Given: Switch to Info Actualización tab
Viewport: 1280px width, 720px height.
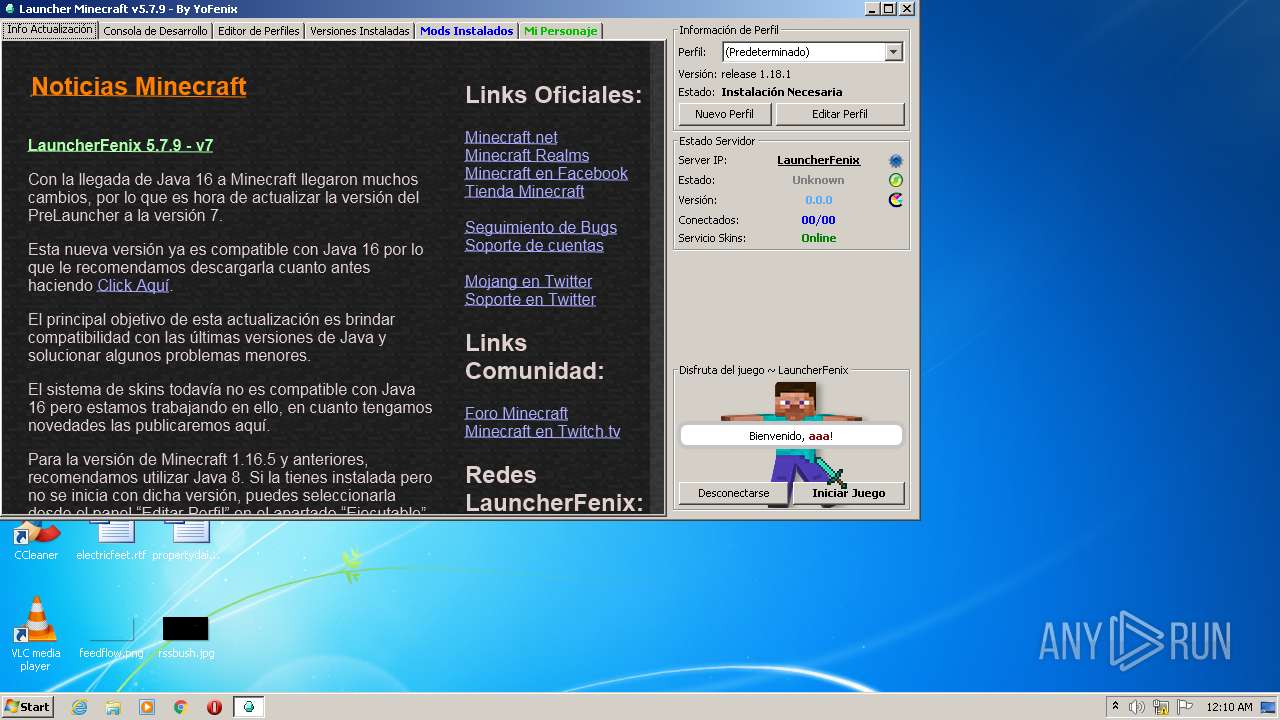Looking at the screenshot, I should [49, 30].
